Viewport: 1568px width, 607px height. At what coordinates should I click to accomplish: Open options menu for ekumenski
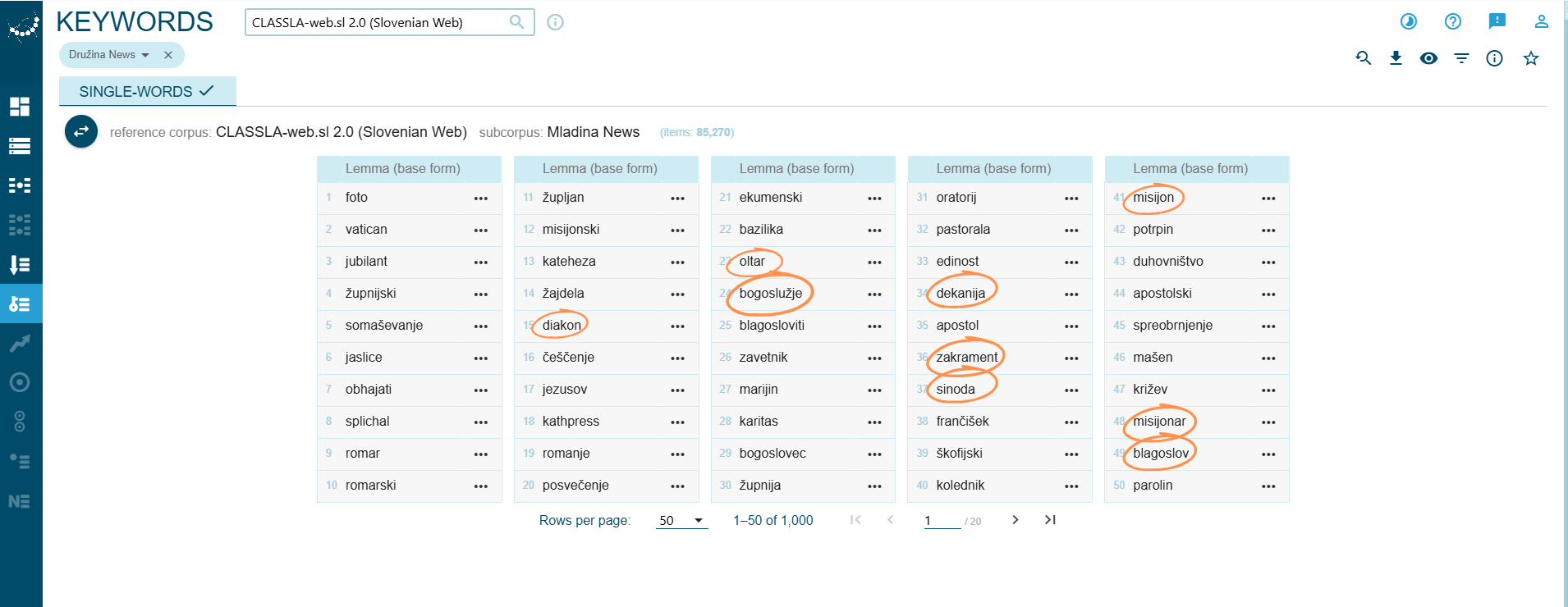click(874, 198)
